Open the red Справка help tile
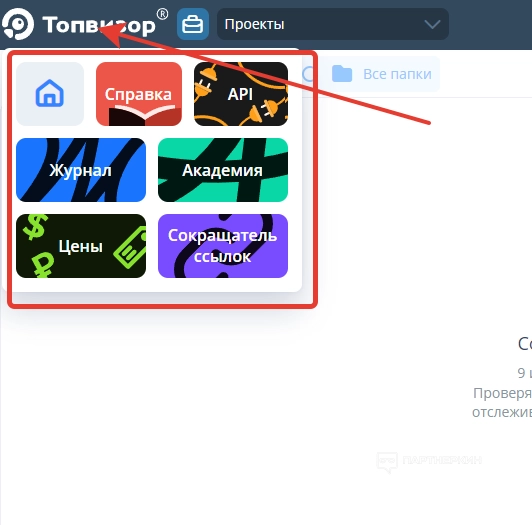Image resolution: width=532 pixels, height=525 pixels. click(139, 94)
